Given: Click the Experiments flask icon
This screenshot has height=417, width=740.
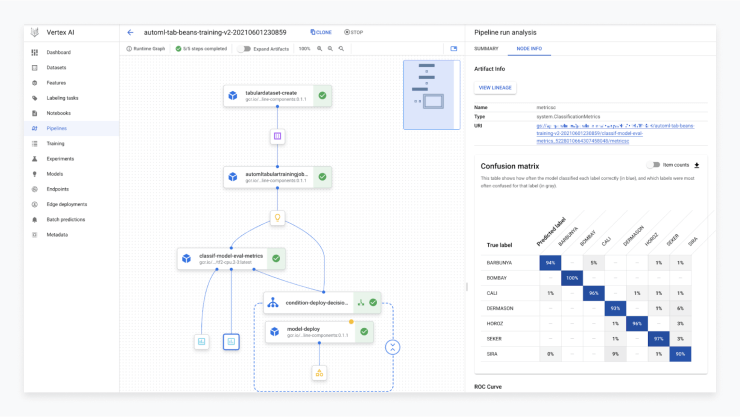Looking at the screenshot, I should [34, 158].
